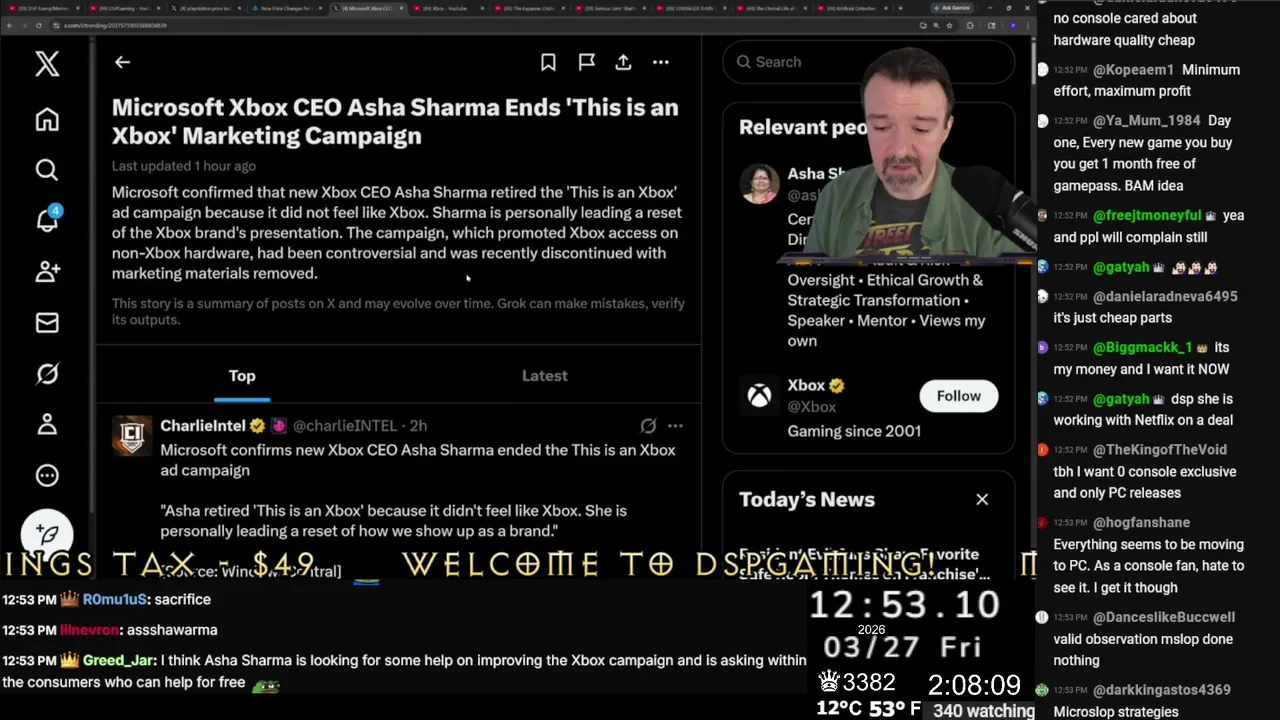Click Grok icon on CharlieIntel post
This screenshot has width=1280, height=720.
[x=648, y=426]
